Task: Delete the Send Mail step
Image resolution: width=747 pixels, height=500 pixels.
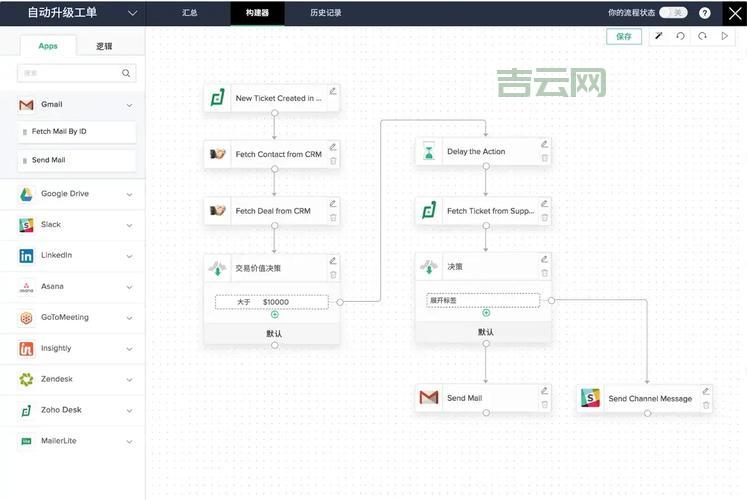Action: click(x=544, y=404)
